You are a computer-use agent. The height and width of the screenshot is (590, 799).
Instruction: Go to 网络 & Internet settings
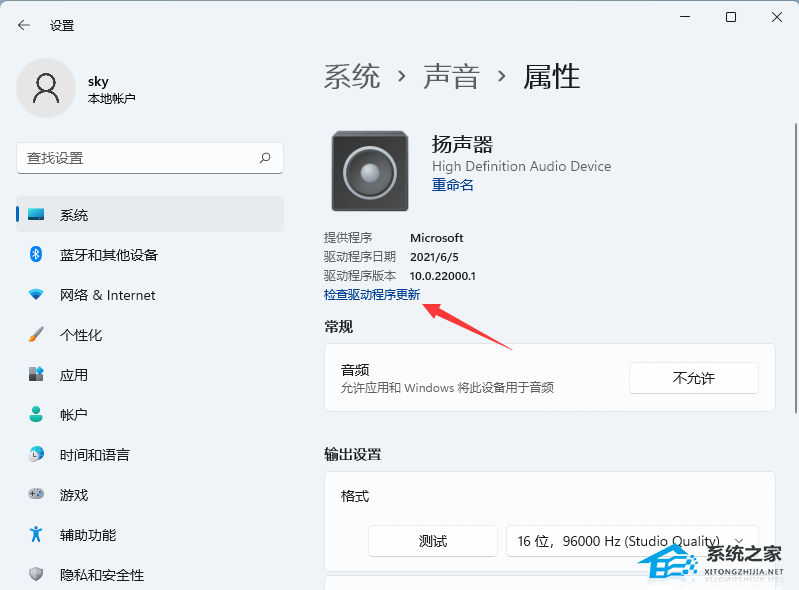(x=150, y=294)
